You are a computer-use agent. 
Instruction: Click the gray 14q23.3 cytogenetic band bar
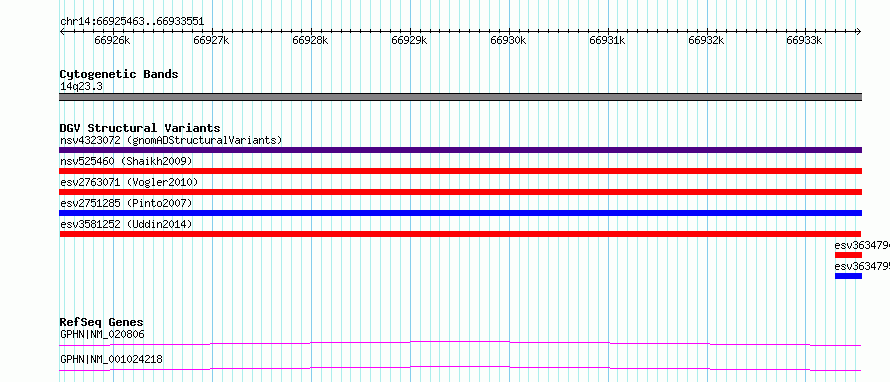coord(460,97)
